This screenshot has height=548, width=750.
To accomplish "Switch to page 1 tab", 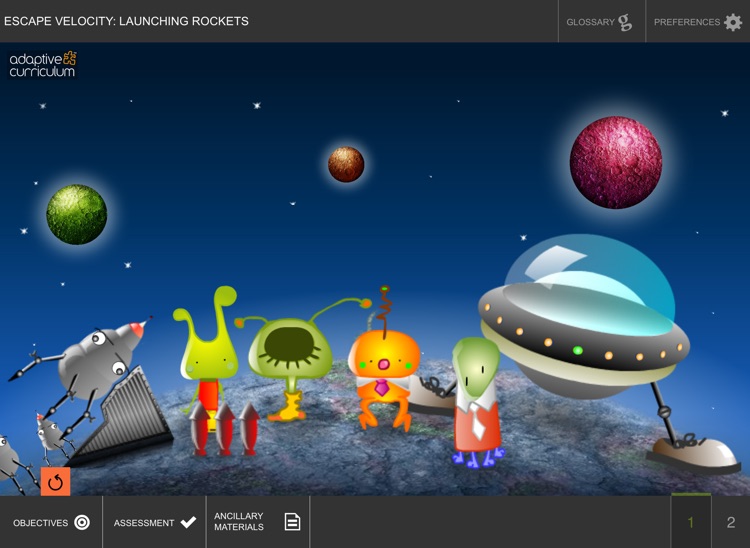I will pyautogui.click(x=691, y=522).
